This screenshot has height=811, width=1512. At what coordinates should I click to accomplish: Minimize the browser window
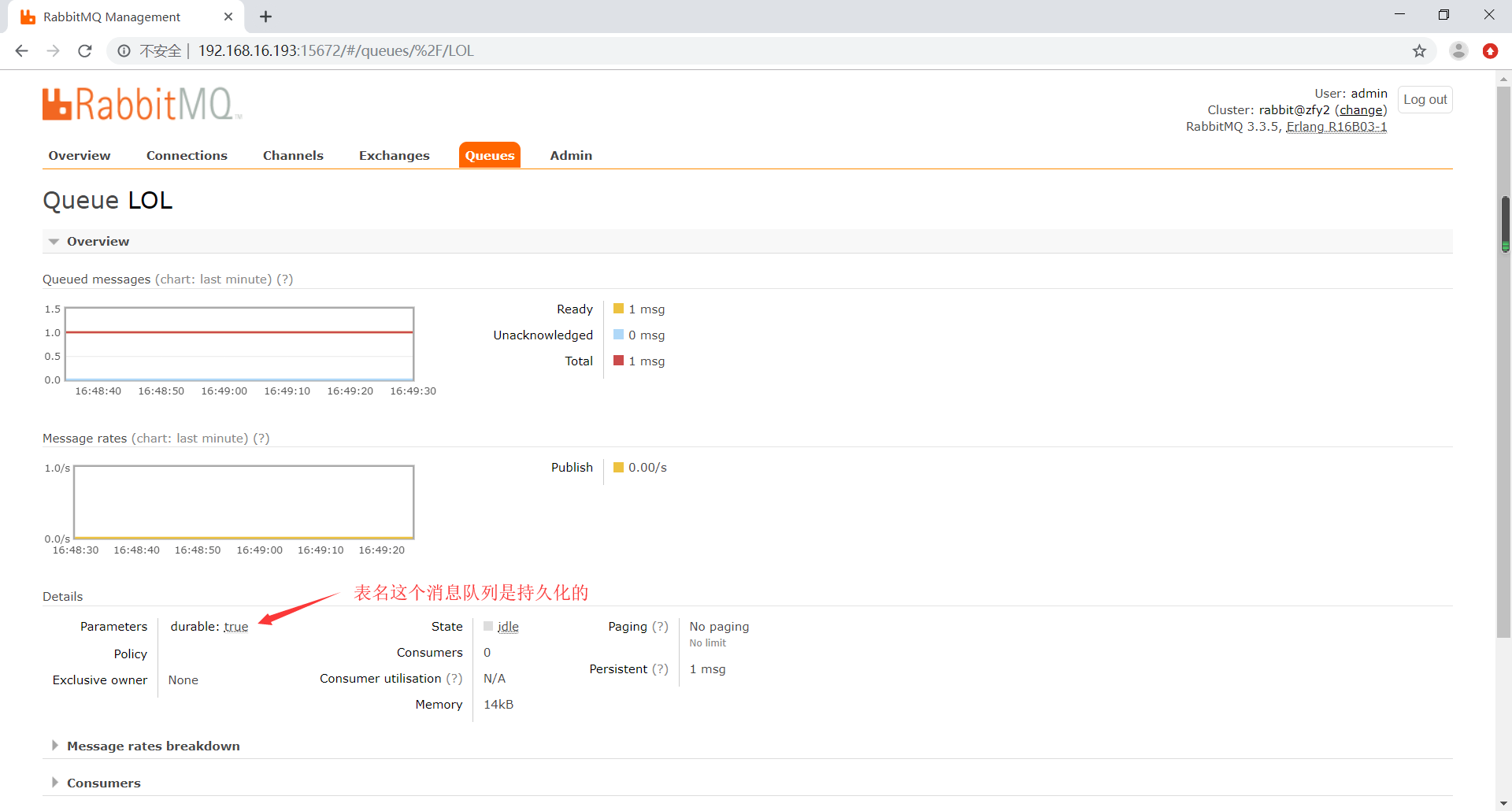click(1399, 15)
